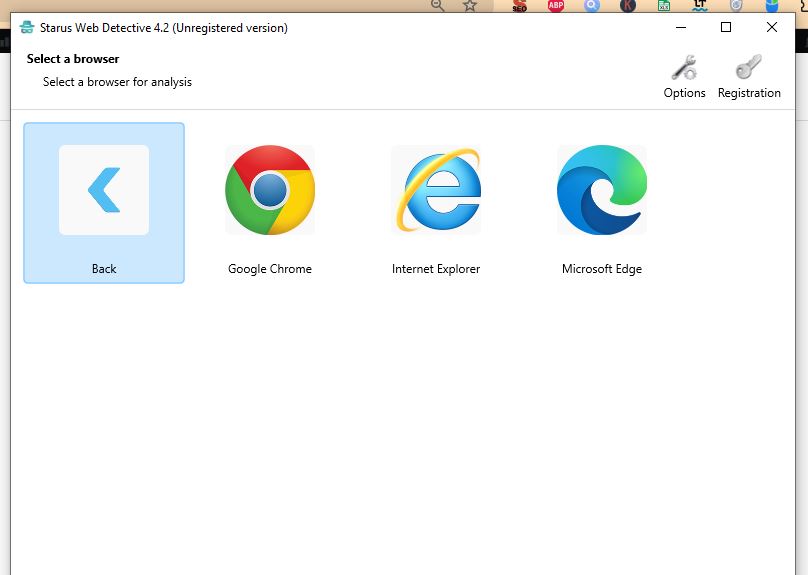This screenshot has height=575, width=808.
Task: Maximize the Starus Web Detective window
Action: [x=726, y=27]
